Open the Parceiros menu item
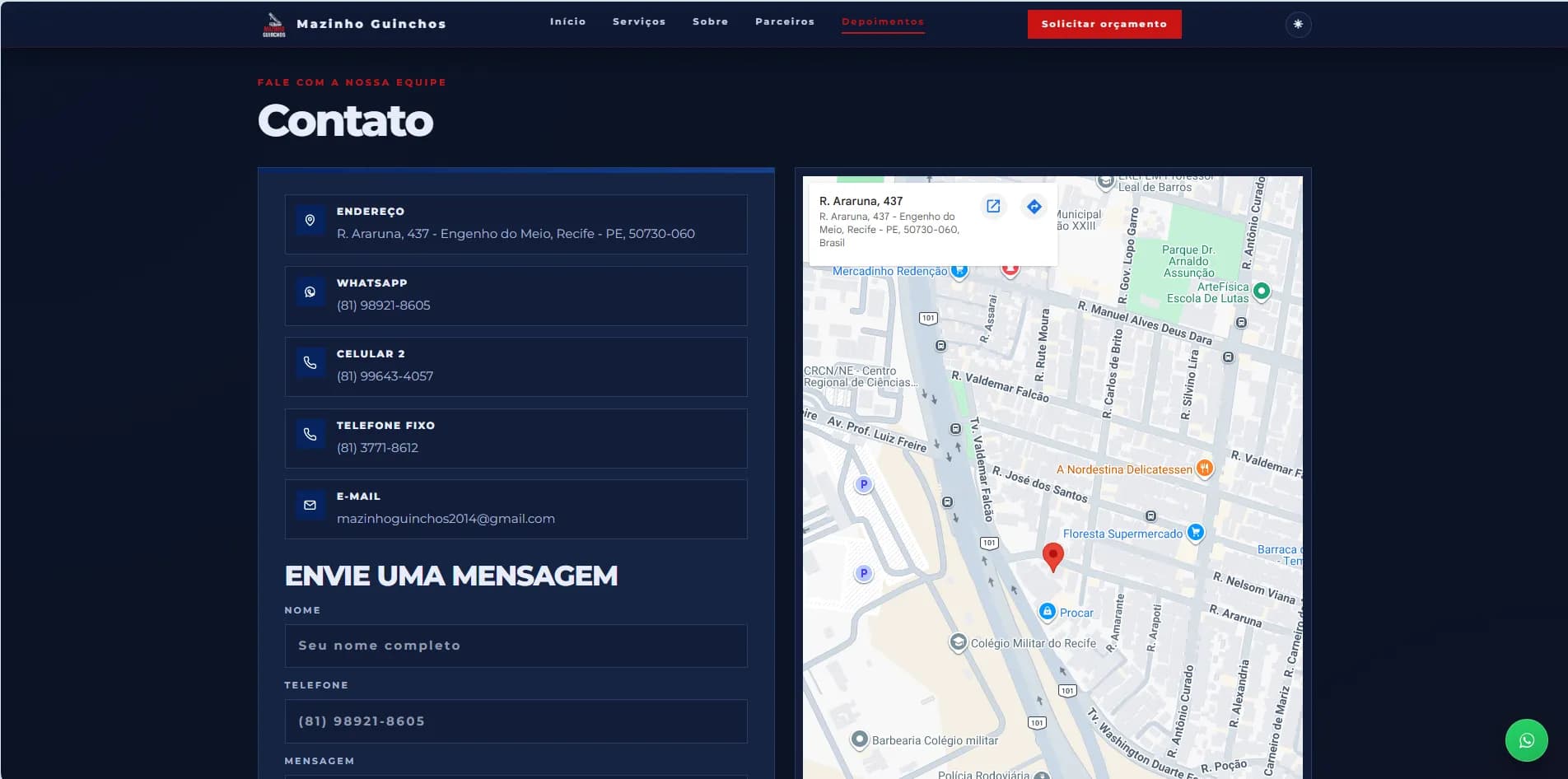Screen dimensions: 1568x779 [785, 21]
